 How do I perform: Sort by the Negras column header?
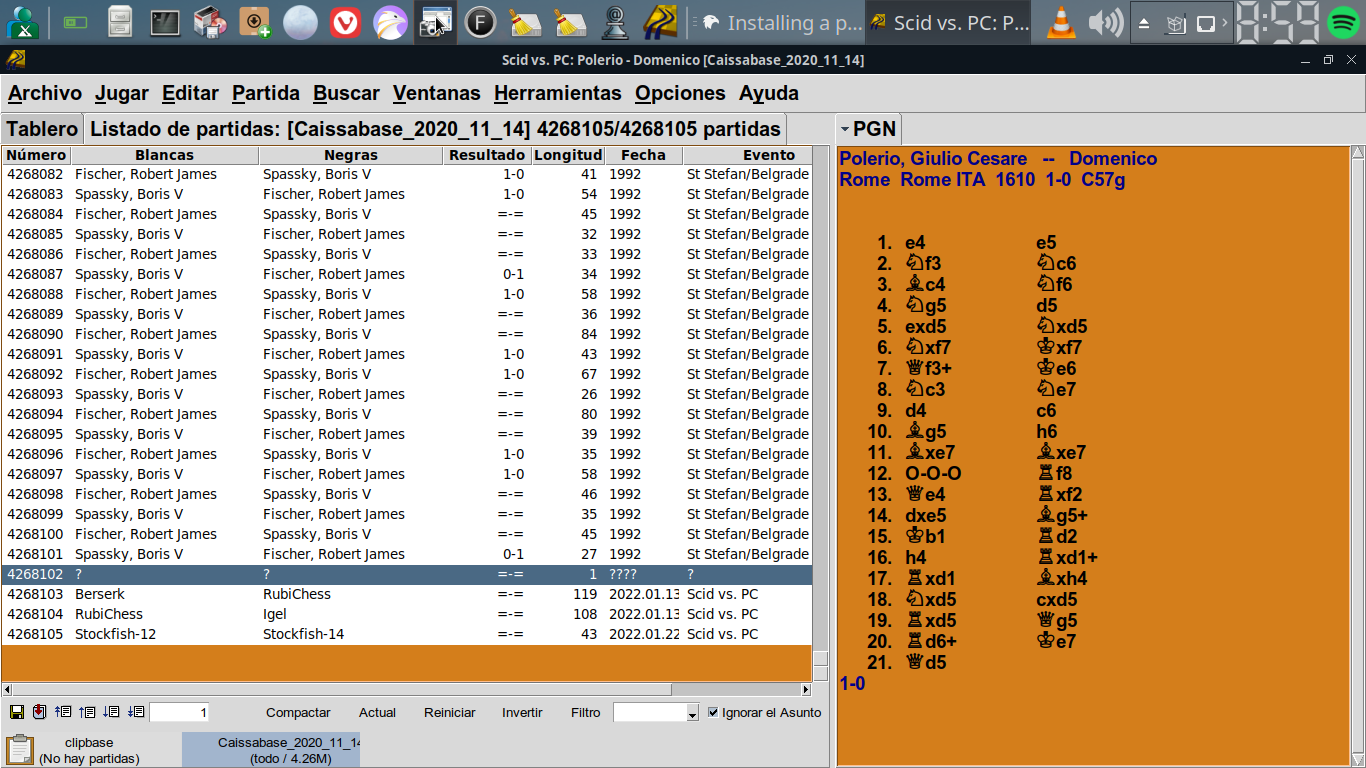(351, 155)
